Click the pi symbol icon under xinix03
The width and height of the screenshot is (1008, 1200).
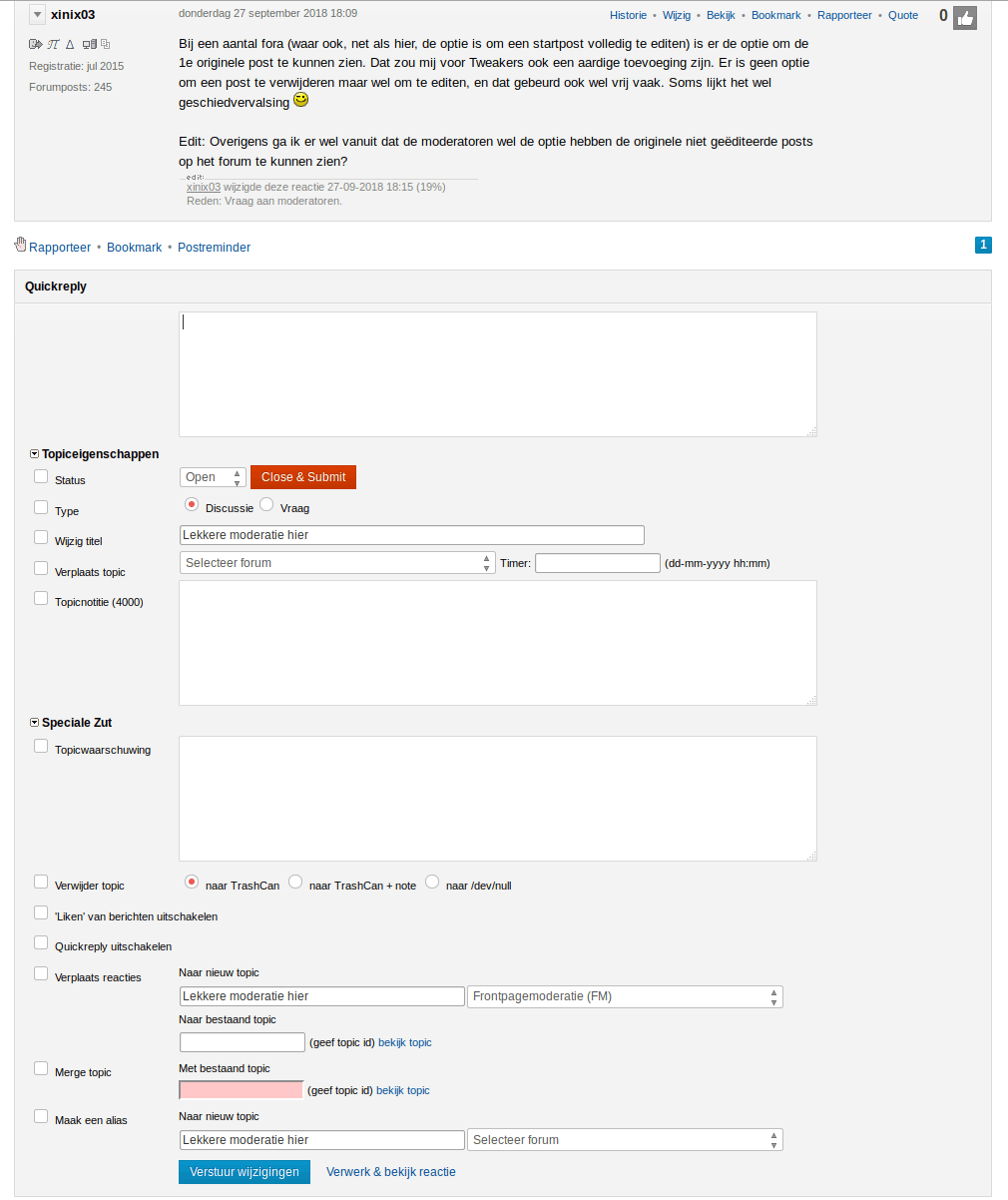click(53, 45)
